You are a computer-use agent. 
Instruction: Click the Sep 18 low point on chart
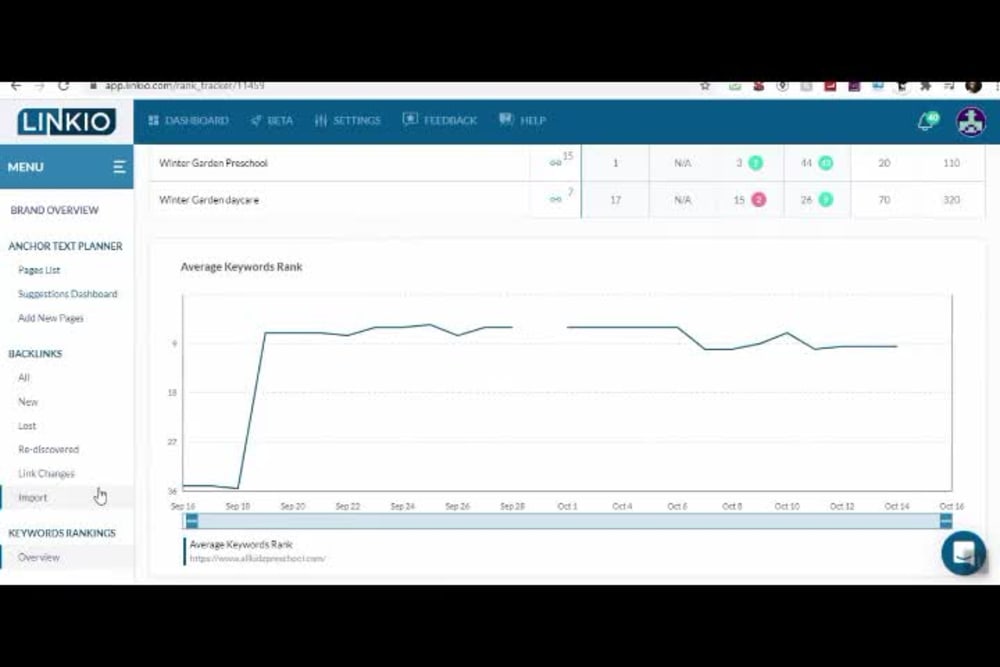237,488
